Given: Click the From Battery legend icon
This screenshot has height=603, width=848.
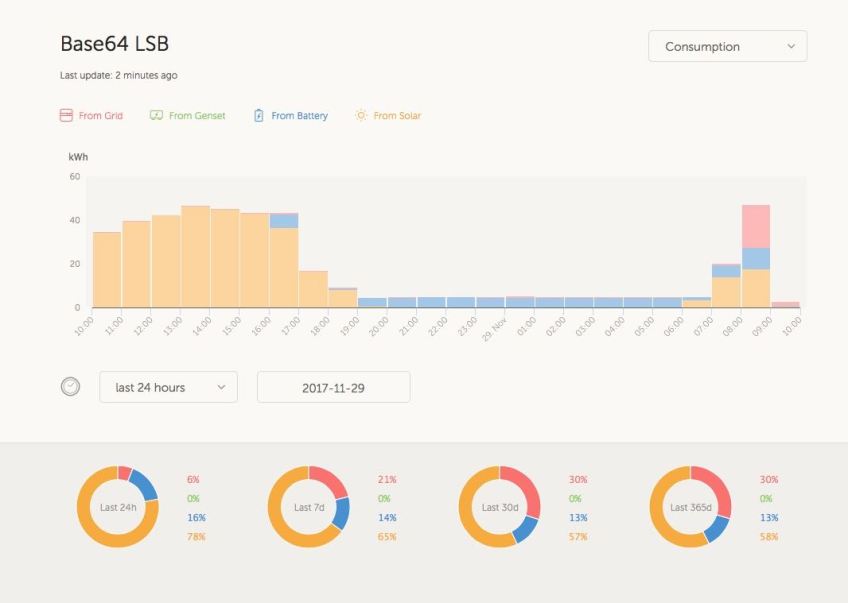Looking at the screenshot, I should click(259, 116).
